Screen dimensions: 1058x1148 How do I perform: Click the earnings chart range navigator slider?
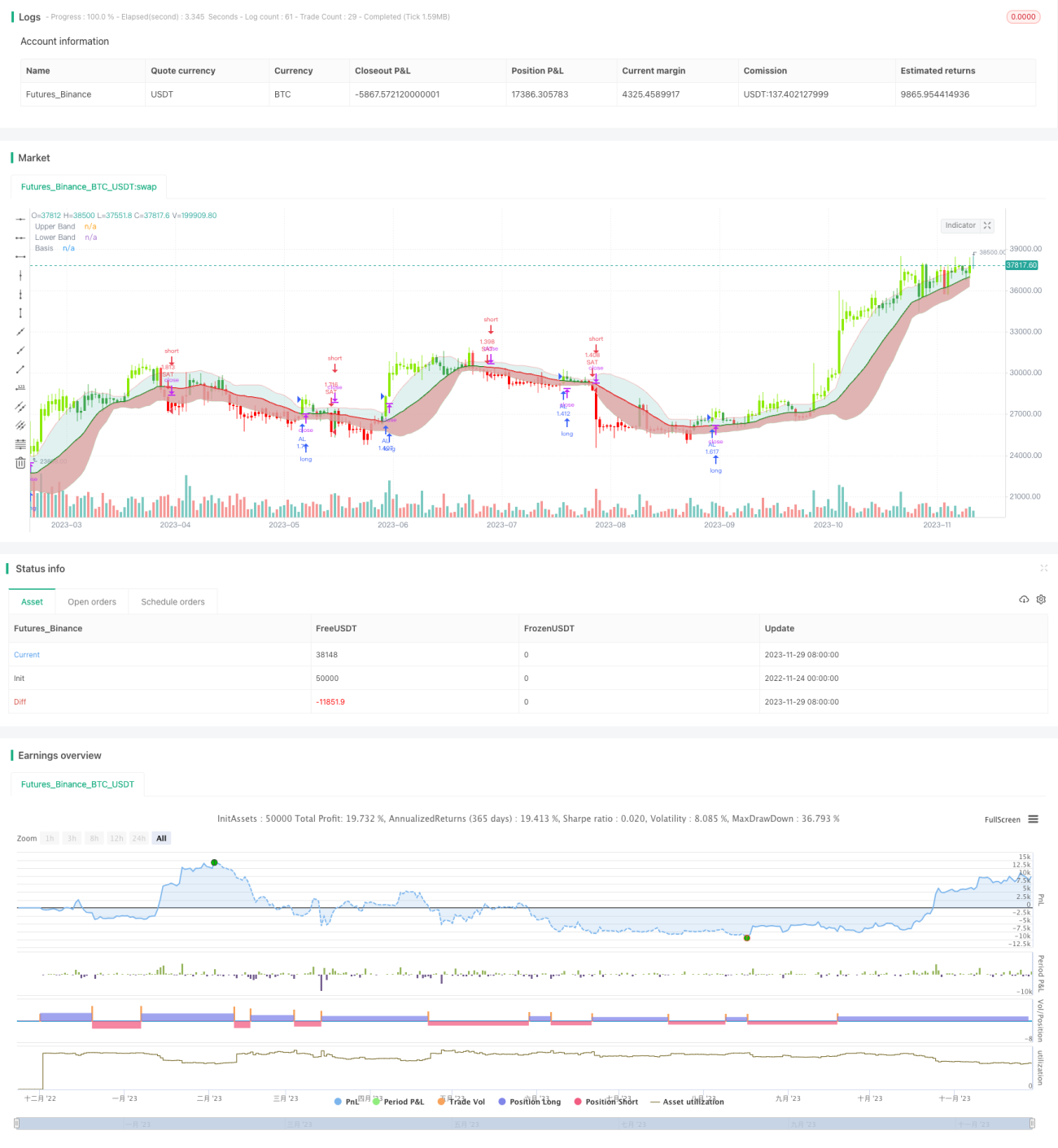click(525, 1124)
